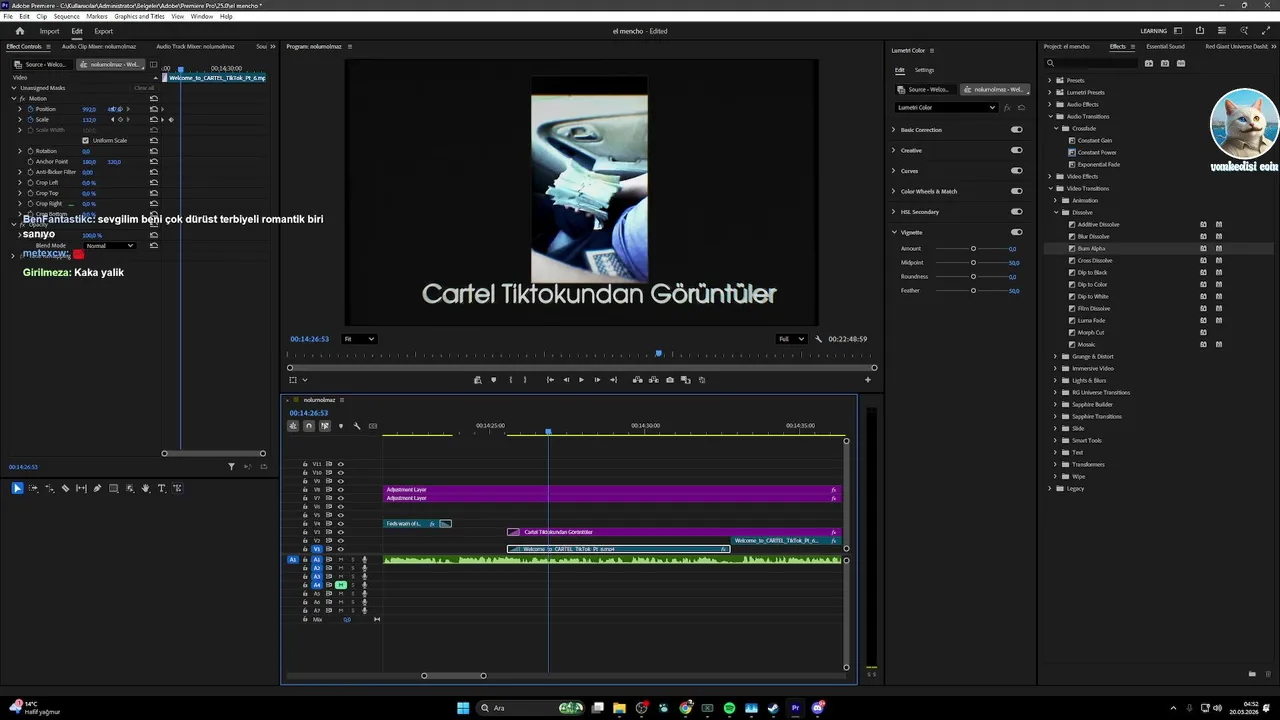Toggle Curves section switch
The width and height of the screenshot is (1280, 720).
point(1017,171)
